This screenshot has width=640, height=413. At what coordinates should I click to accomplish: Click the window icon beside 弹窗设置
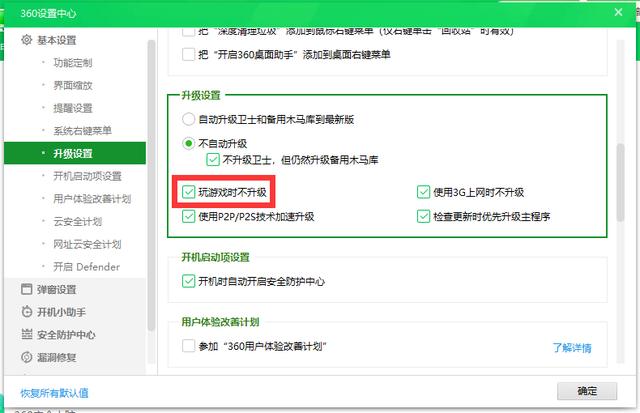27,289
